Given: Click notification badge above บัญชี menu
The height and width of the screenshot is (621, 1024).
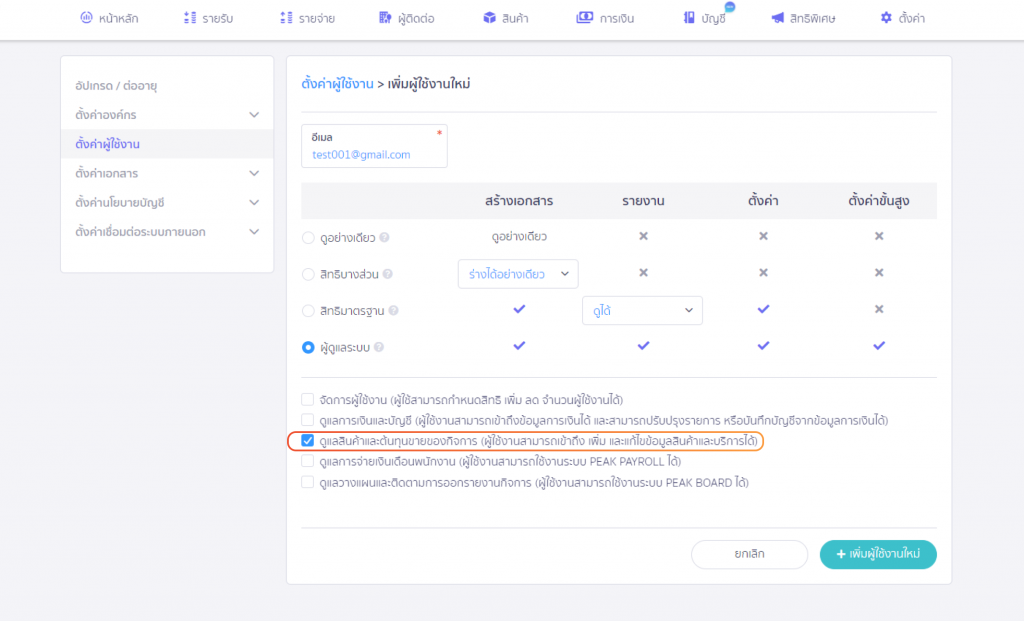Looking at the screenshot, I should pos(730,7).
